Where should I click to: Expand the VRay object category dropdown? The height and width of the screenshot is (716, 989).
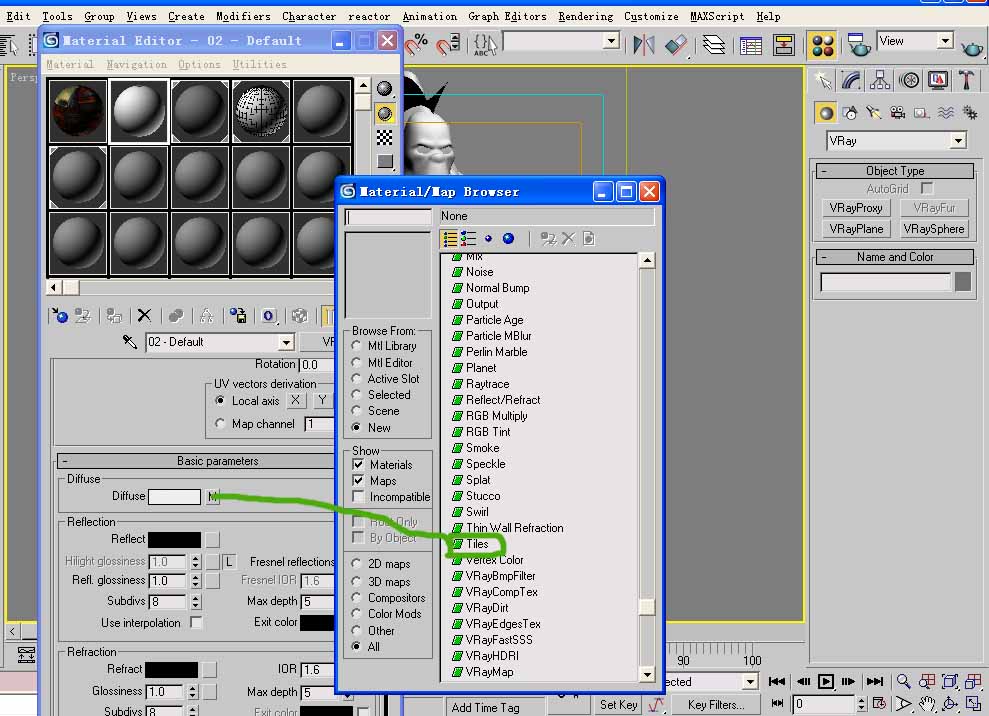tap(958, 141)
